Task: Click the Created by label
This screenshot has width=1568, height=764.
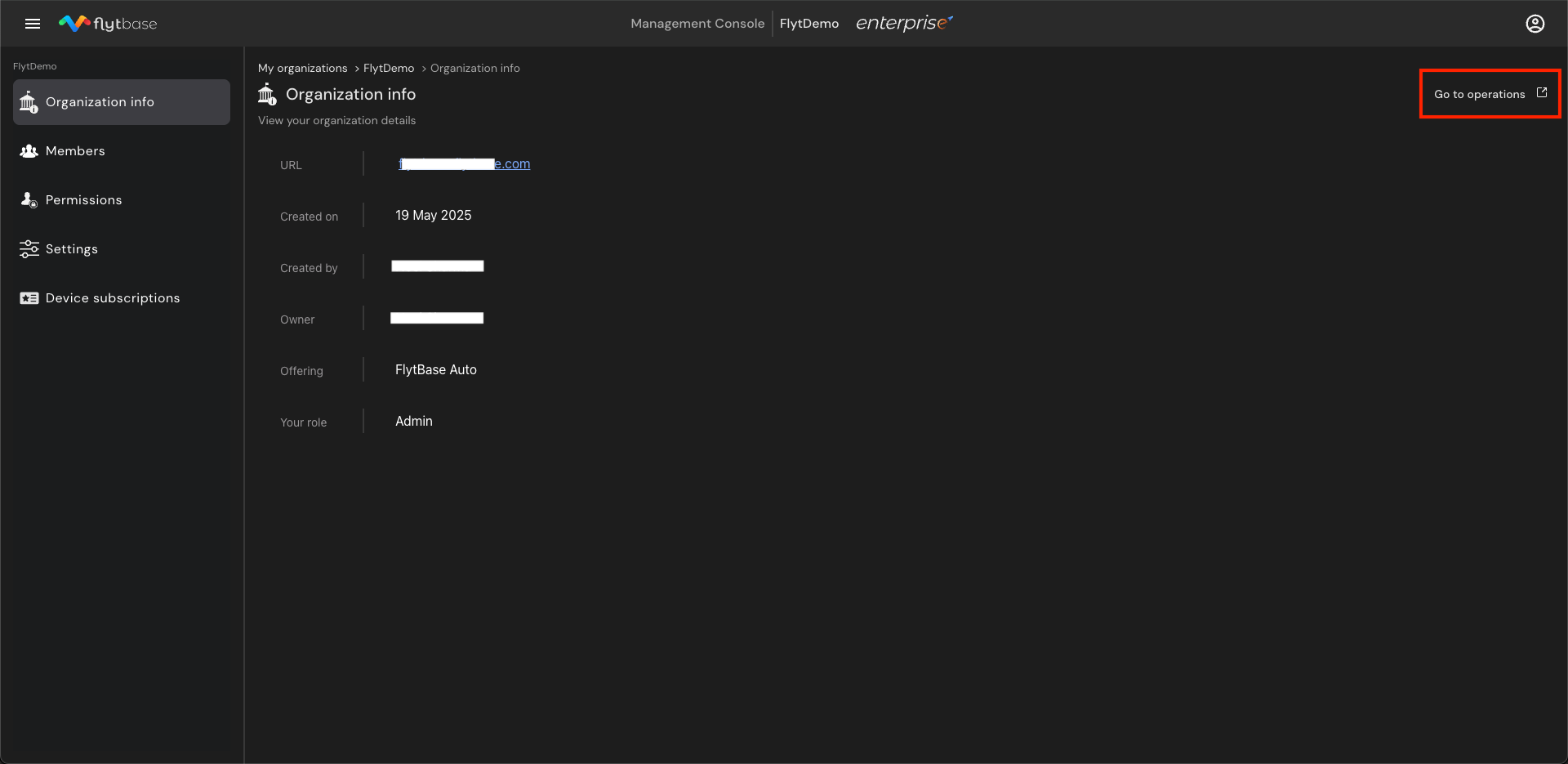Action: [309, 268]
